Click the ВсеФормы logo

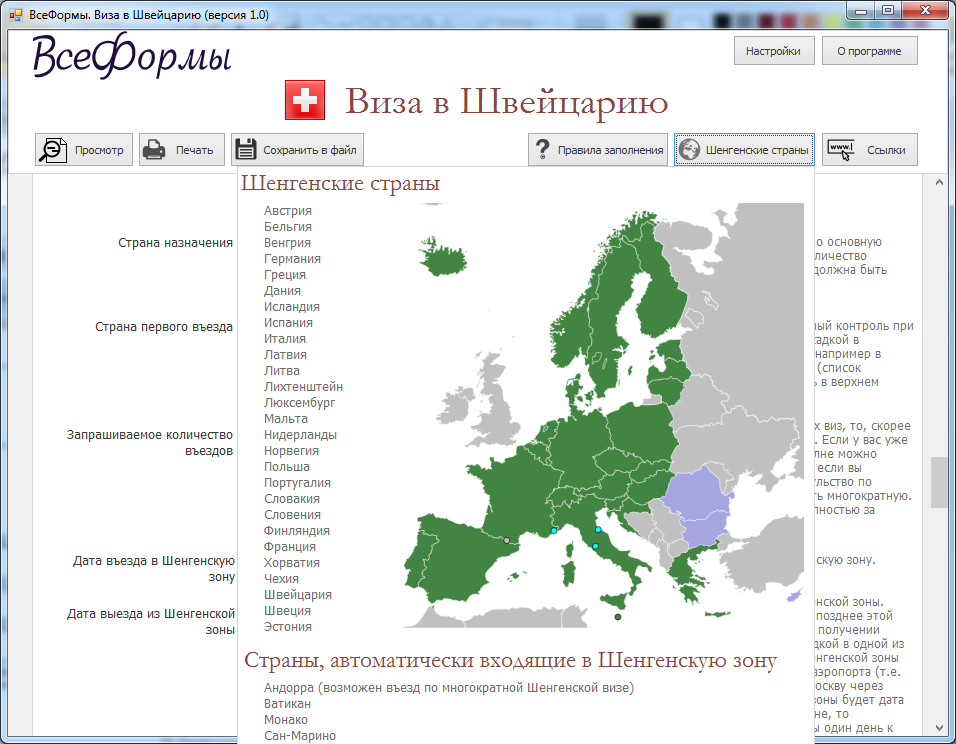(x=131, y=57)
